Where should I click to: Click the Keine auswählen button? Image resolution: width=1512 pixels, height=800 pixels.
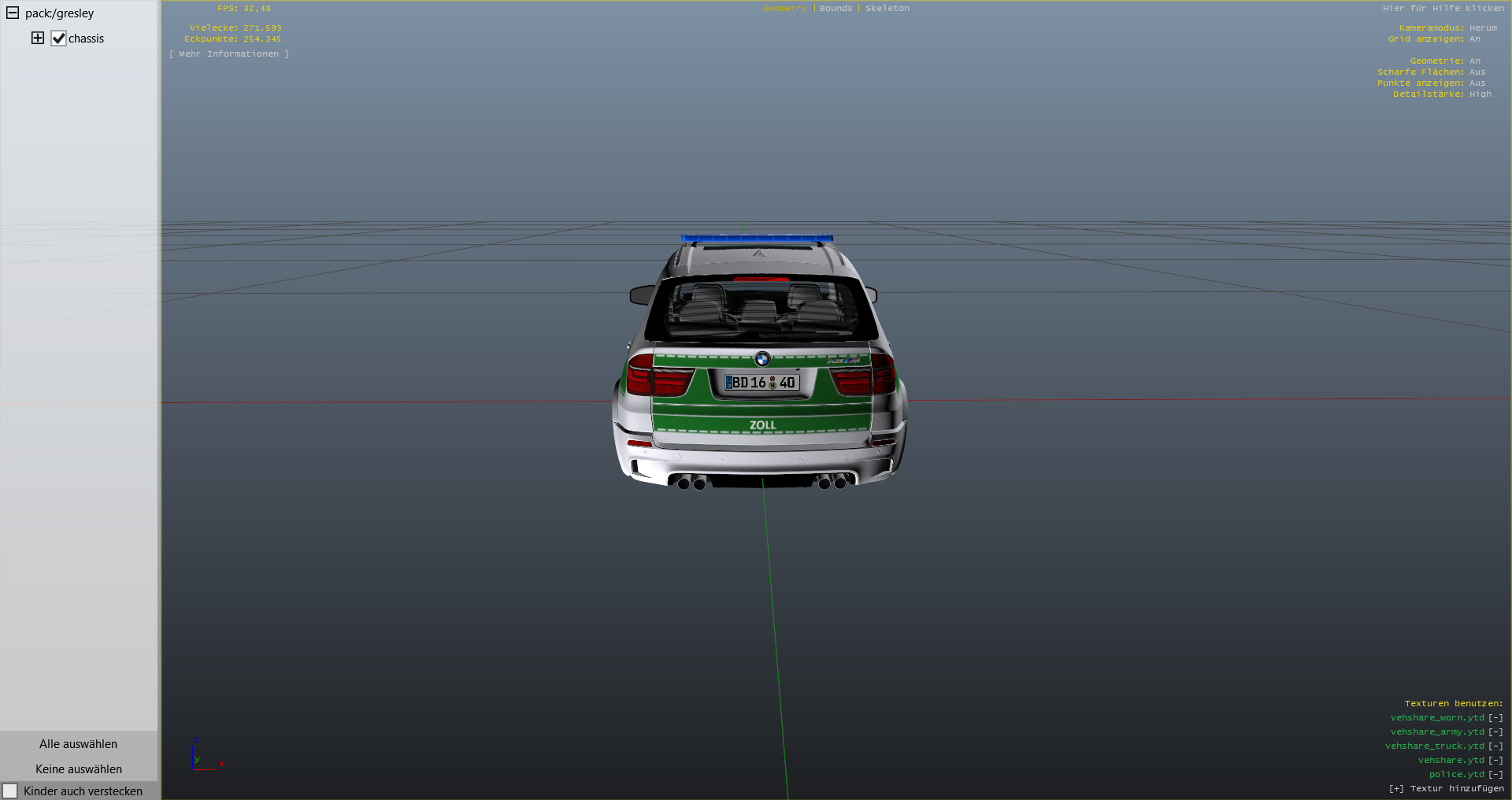coord(79,769)
